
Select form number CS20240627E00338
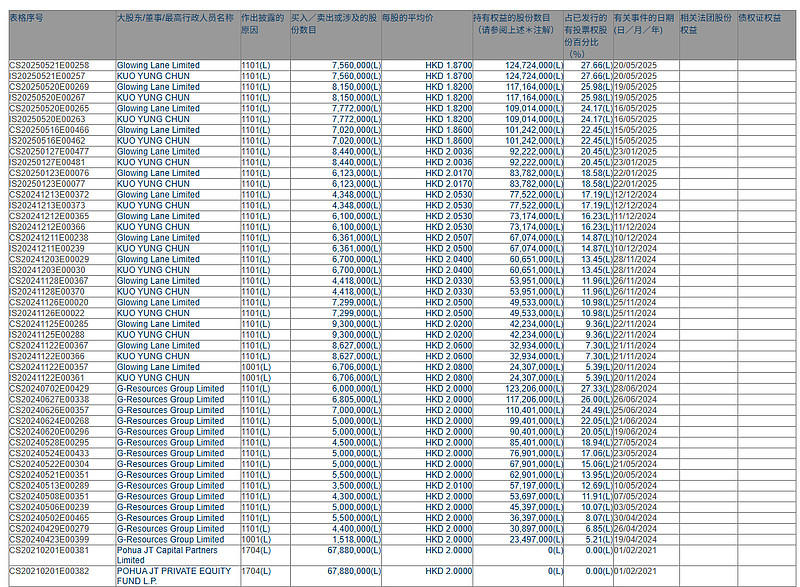pos(49,399)
